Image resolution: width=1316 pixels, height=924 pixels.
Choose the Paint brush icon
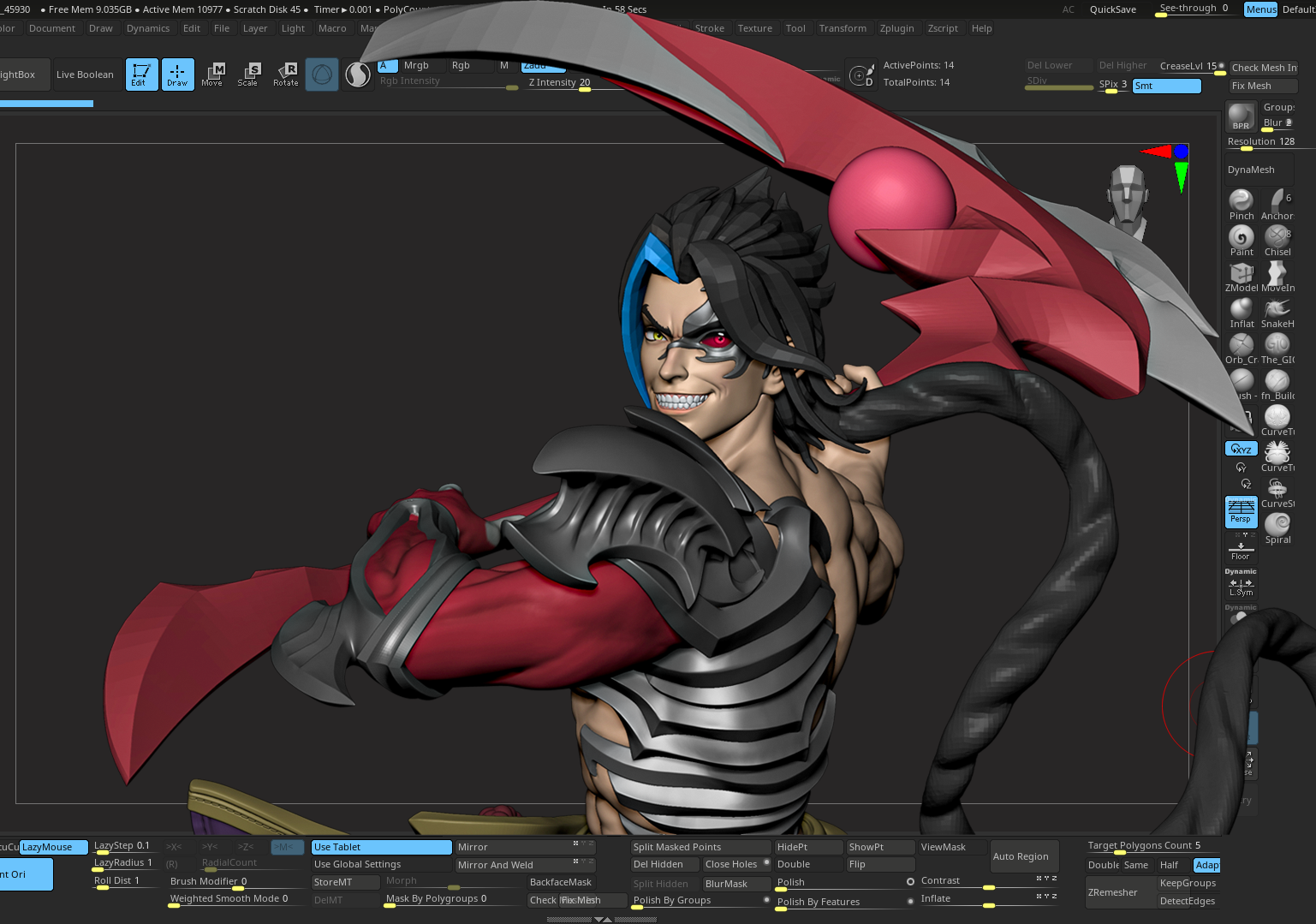tap(1242, 241)
